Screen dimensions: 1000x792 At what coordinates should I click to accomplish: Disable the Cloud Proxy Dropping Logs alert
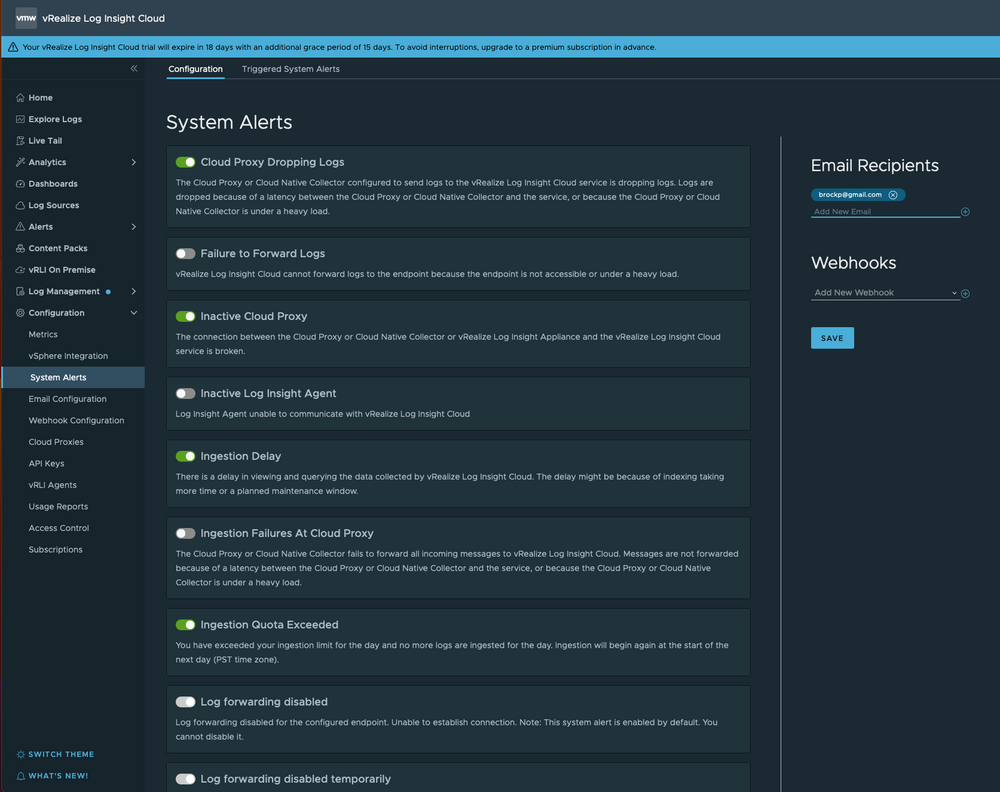[186, 162]
